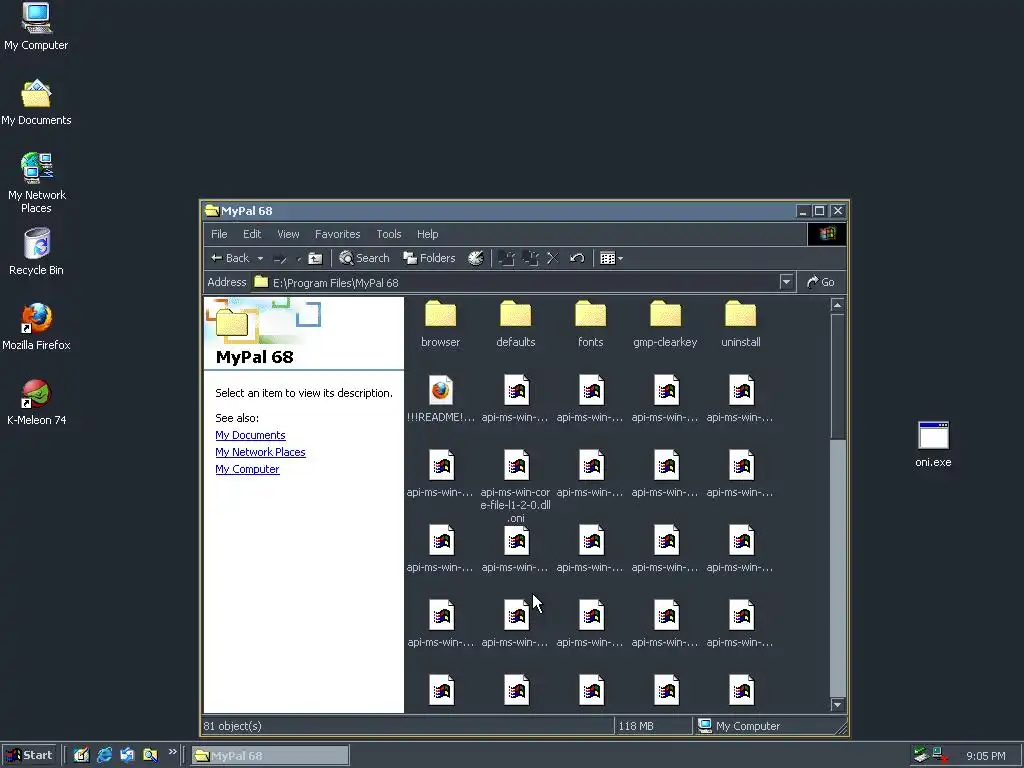The height and width of the screenshot is (768, 1024).
Task: Click Back arrow in Explorer toolbar
Action: click(x=230, y=258)
